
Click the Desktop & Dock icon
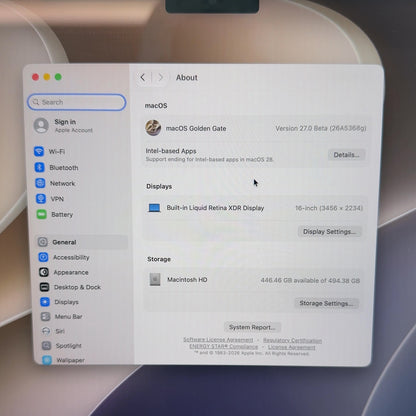[44, 287]
